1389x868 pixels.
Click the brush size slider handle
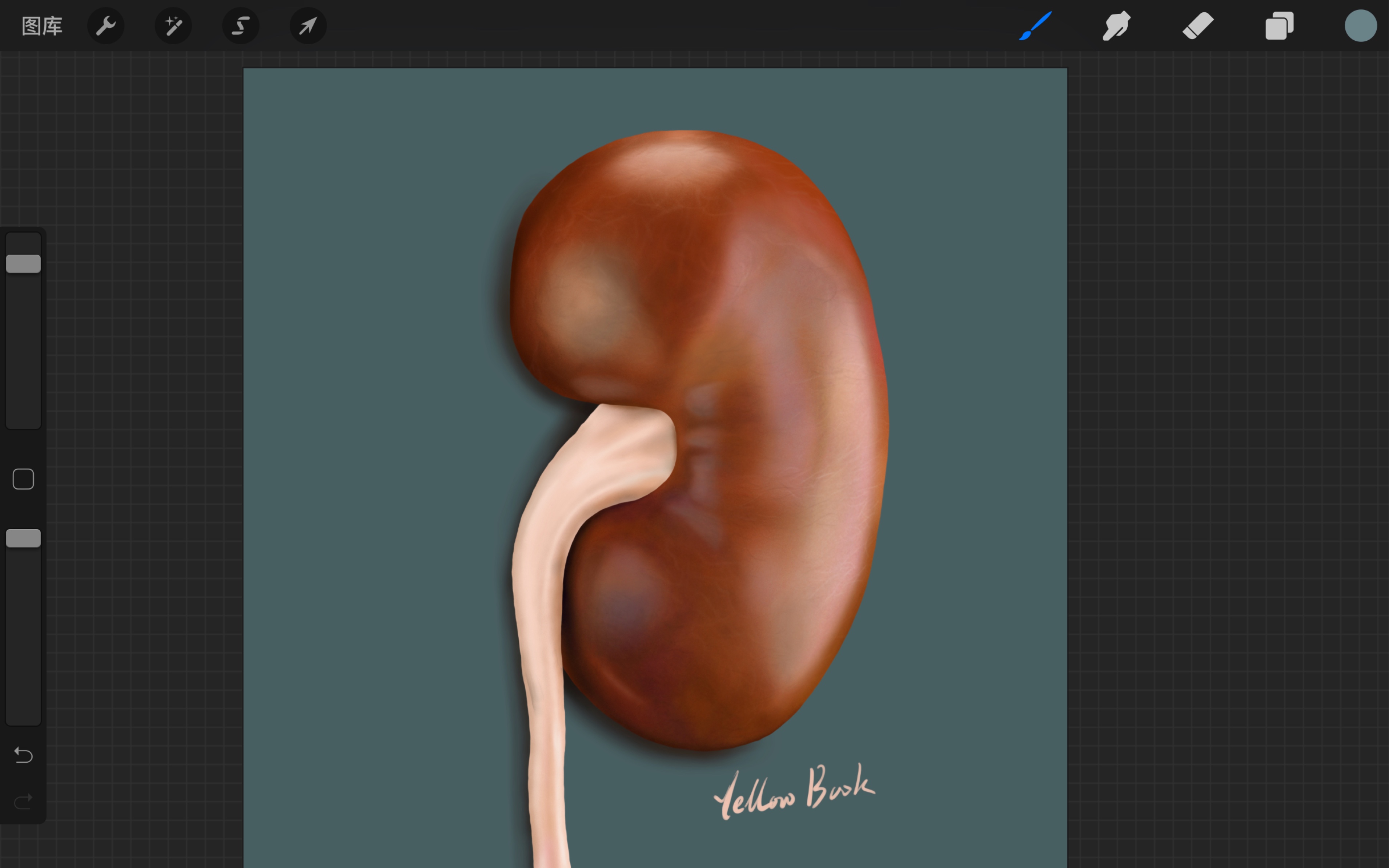coord(24,263)
